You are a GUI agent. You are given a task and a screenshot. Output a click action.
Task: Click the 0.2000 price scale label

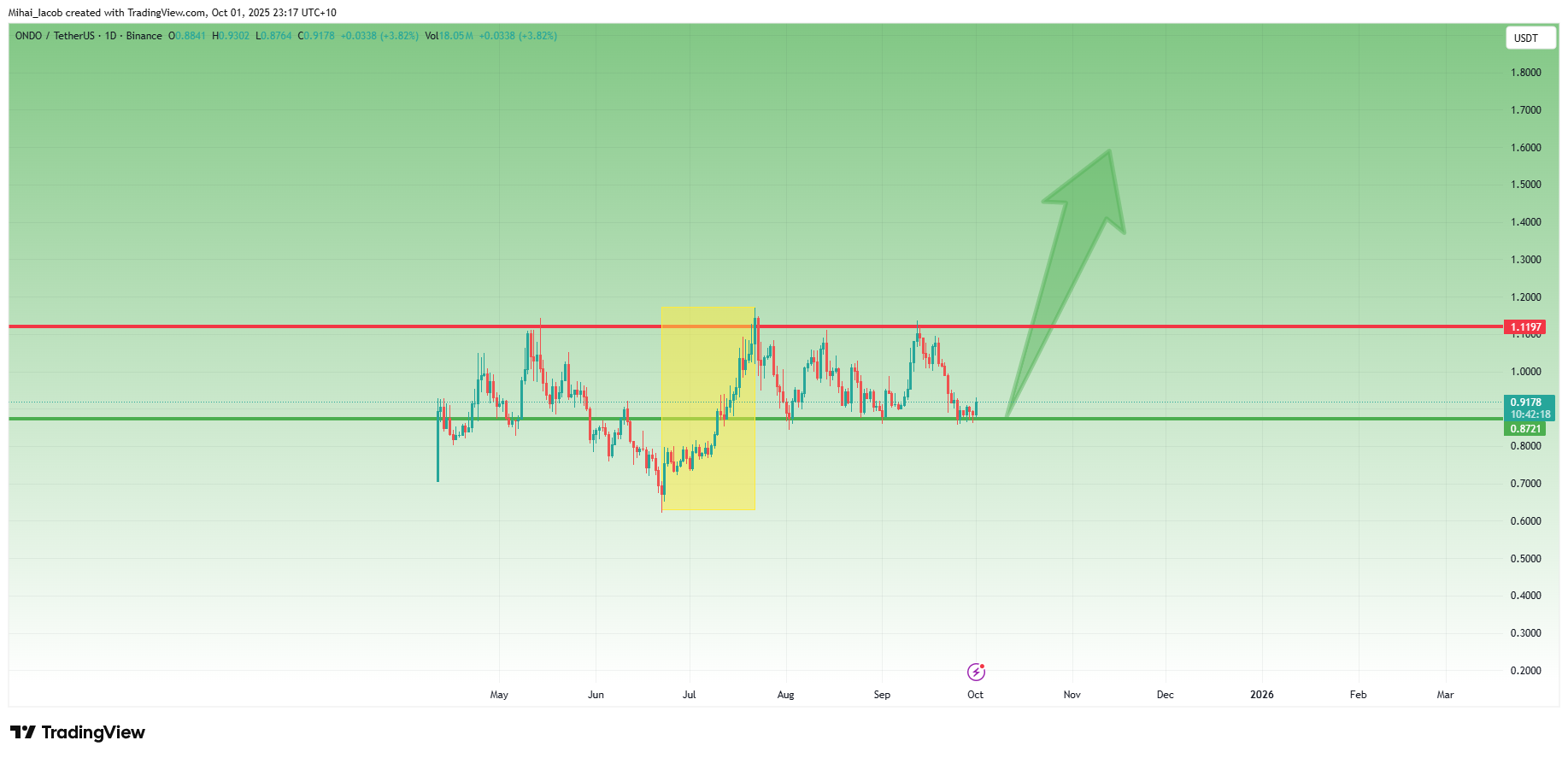(1525, 671)
